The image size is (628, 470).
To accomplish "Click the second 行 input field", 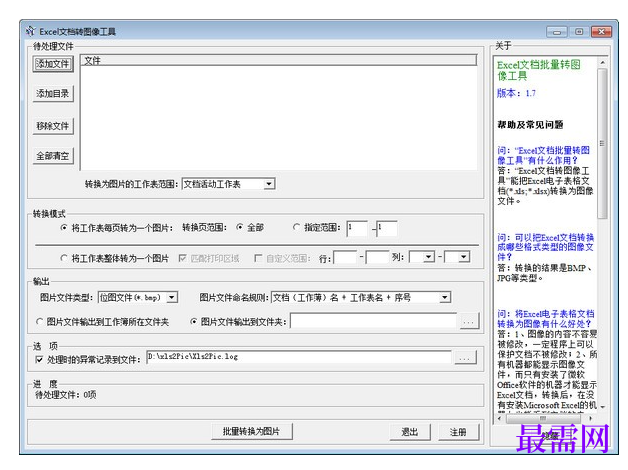I will coord(377,257).
